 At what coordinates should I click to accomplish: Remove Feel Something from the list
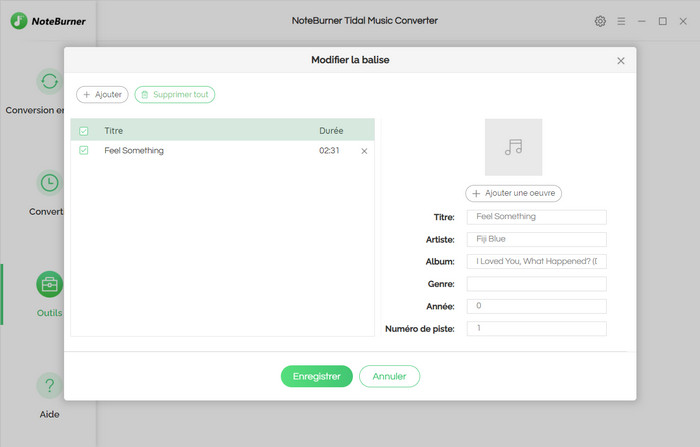click(x=364, y=151)
